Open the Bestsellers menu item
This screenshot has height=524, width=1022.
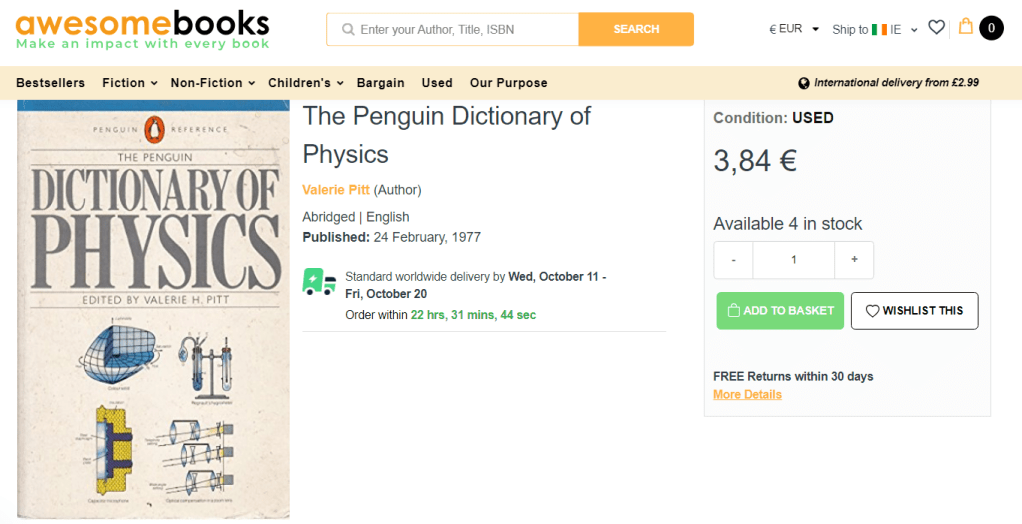tap(50, 83)
